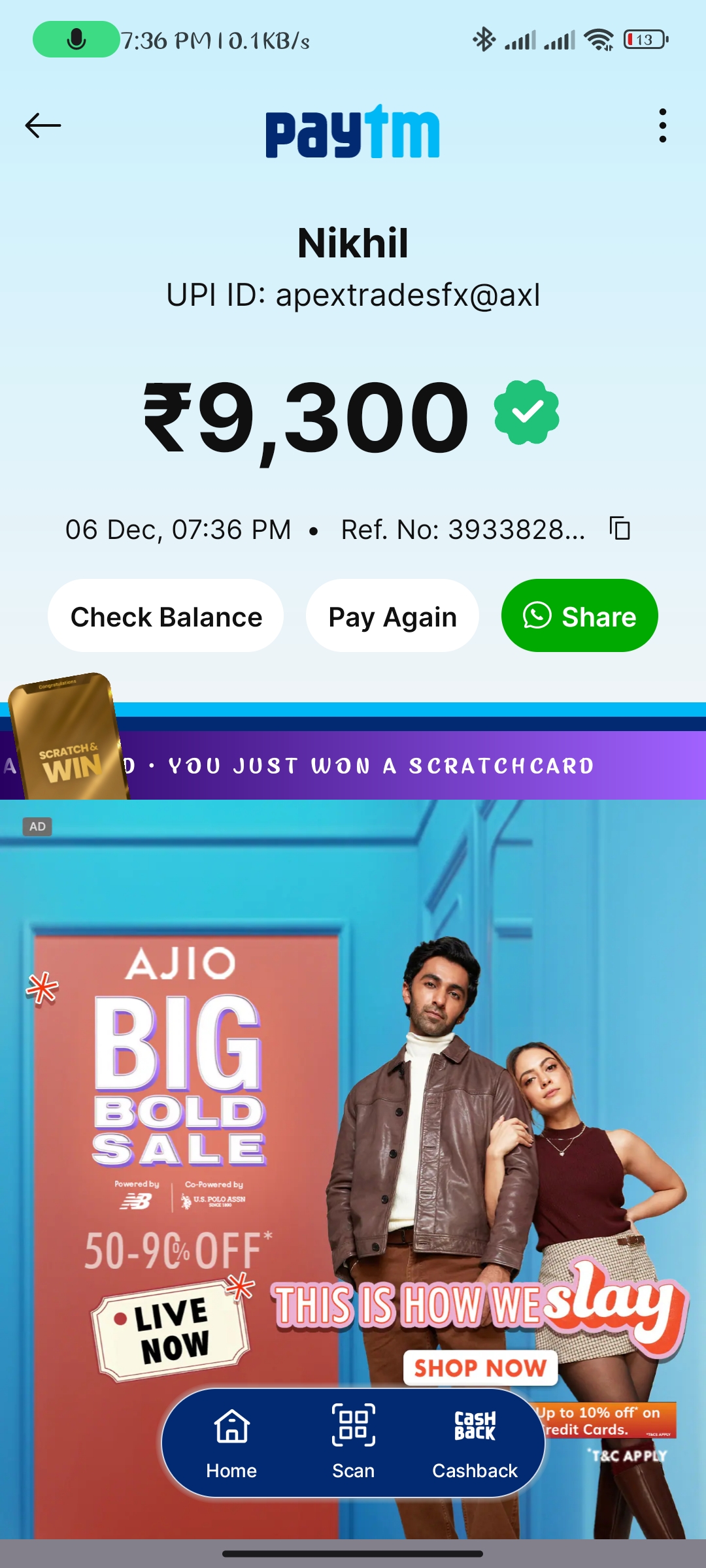Open the Scan QR icon
The width and height of the screenshot is (706, 1568).
(x=353, y=1443)
